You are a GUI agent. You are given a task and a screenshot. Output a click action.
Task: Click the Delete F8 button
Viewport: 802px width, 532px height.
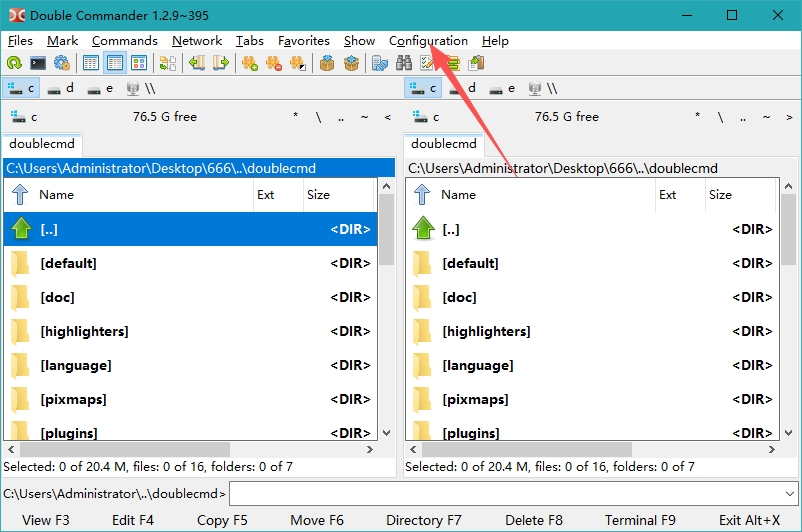click(x=533, y=520)
